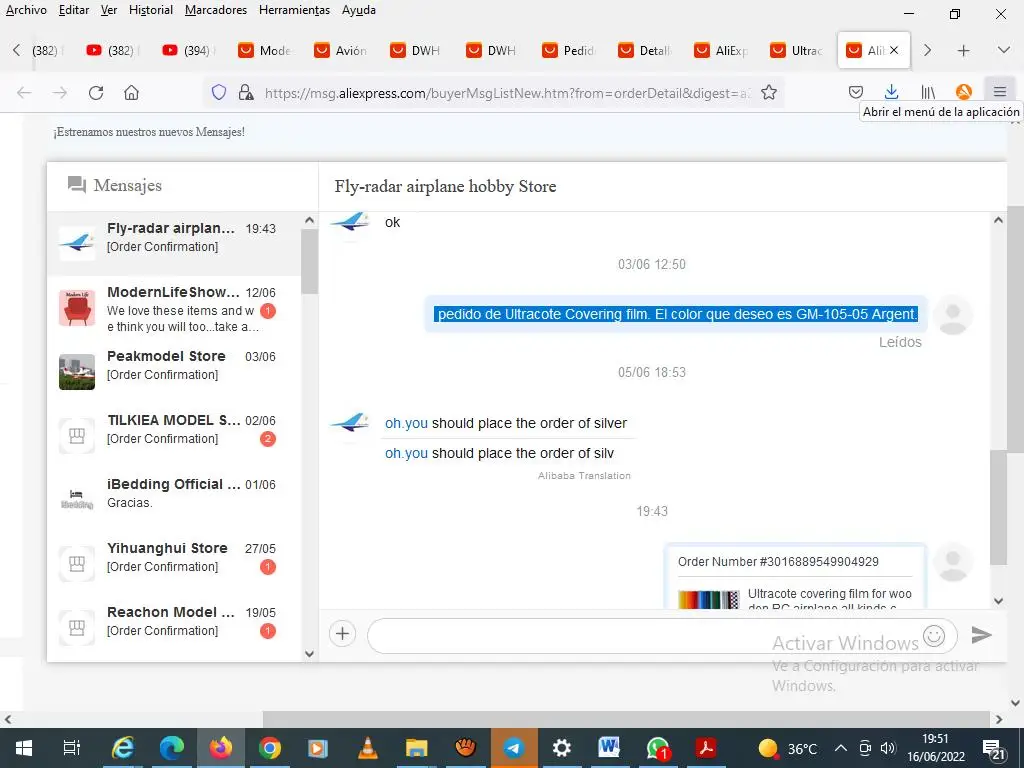Open the Ayuda menu
This screenshot has width=1024, height=768.
(x=359, y=10)
